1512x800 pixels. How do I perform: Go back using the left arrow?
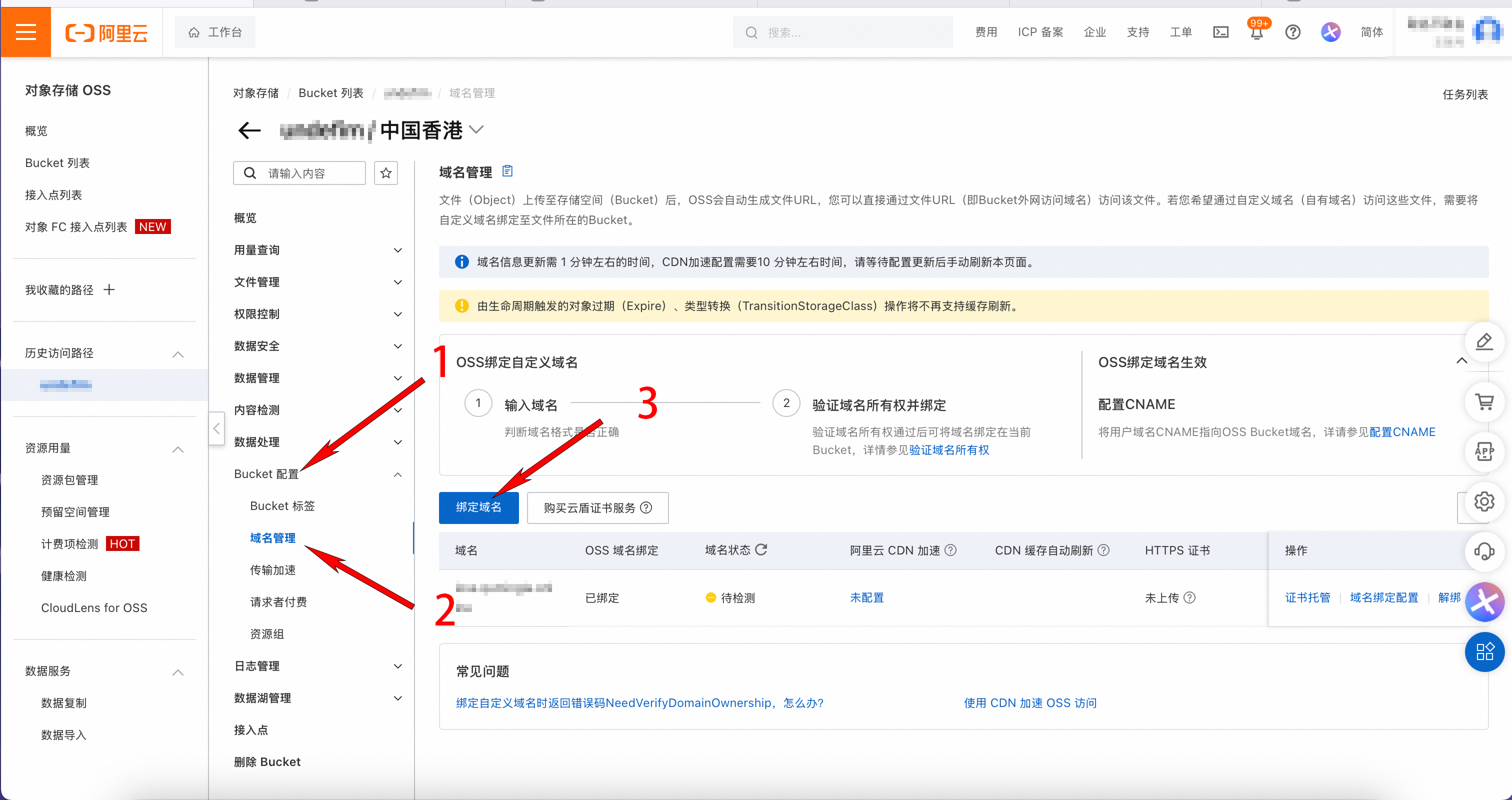pos(249,130)
